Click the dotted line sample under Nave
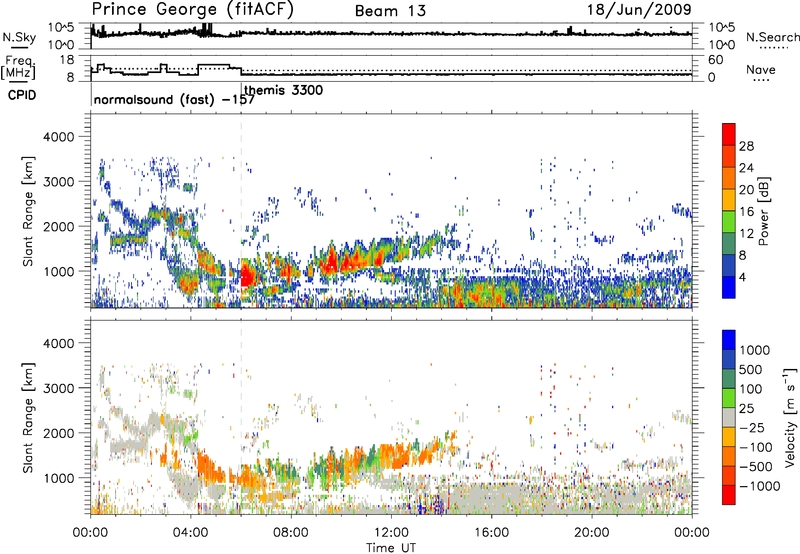800x554 pixels. pyautogui.click(x=761, y=80)
